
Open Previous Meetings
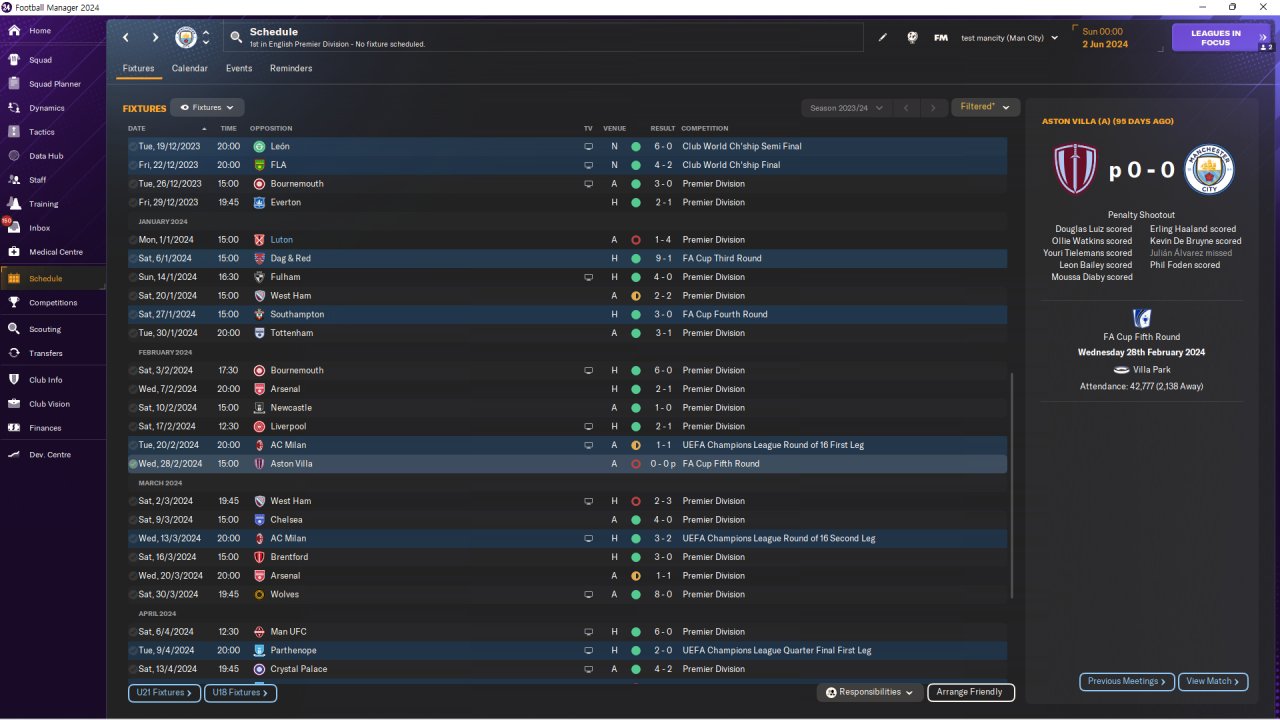(1127, 681)
